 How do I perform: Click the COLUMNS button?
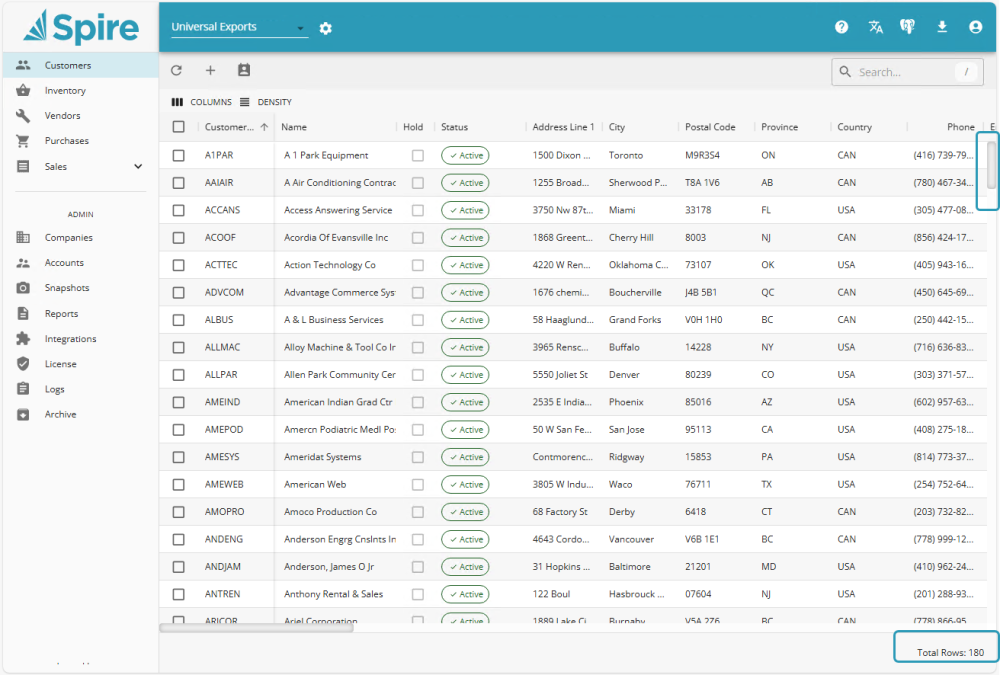coord(202,102)
